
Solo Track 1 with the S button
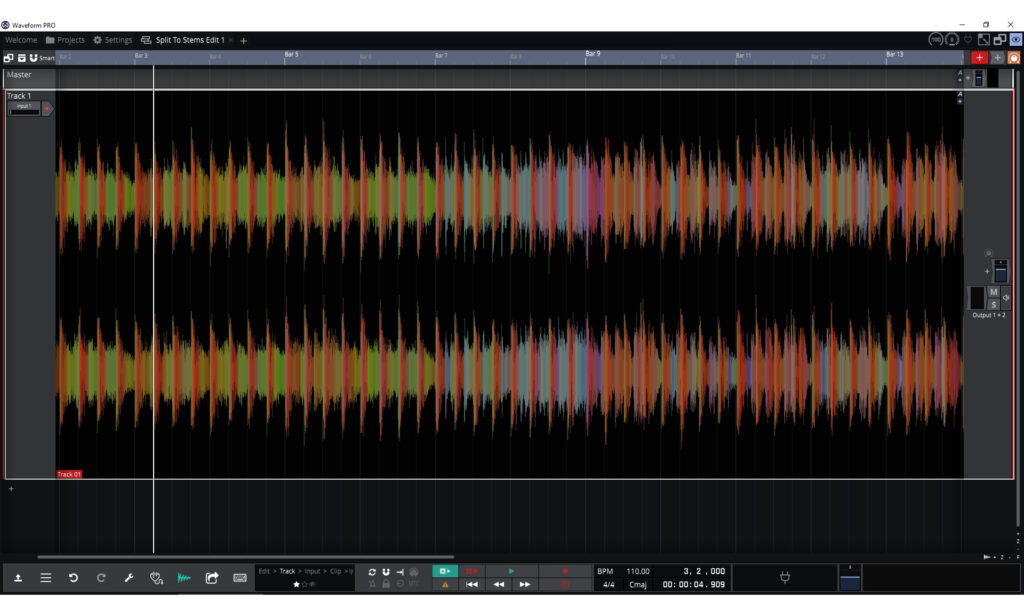[x=993, y=304]
